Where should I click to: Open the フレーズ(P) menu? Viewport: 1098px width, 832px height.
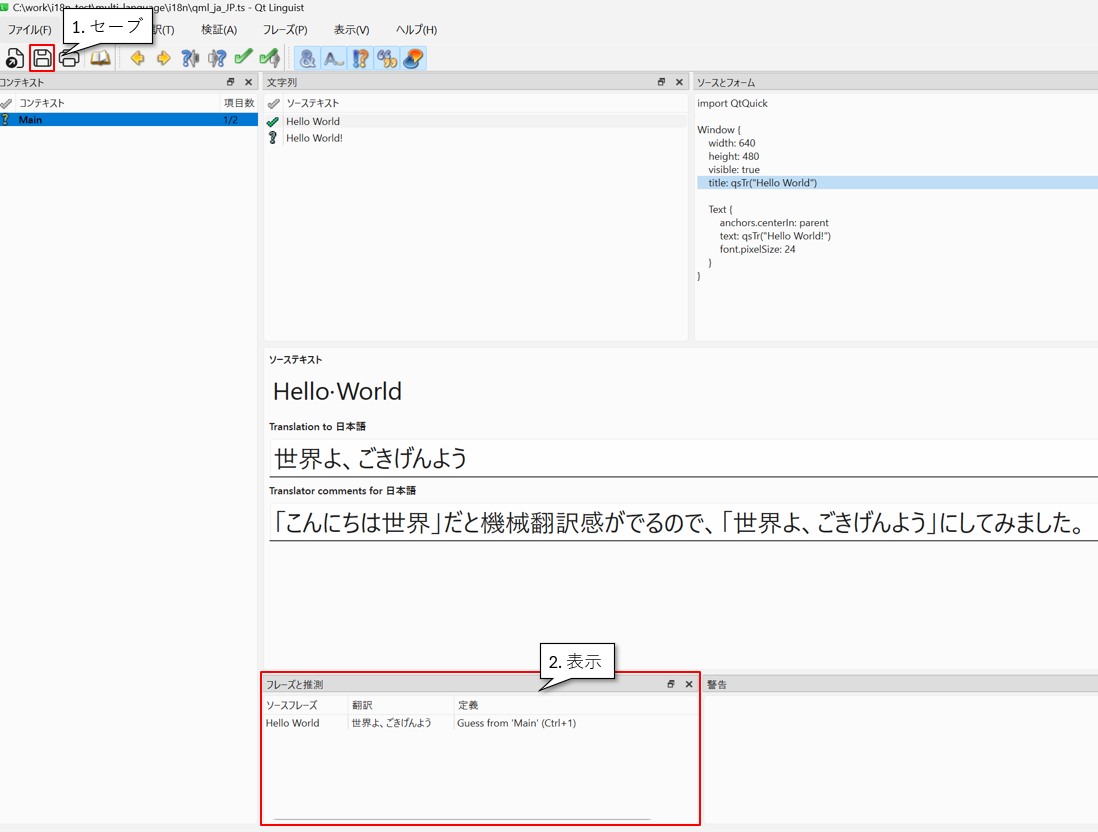(x=285, y=30)
